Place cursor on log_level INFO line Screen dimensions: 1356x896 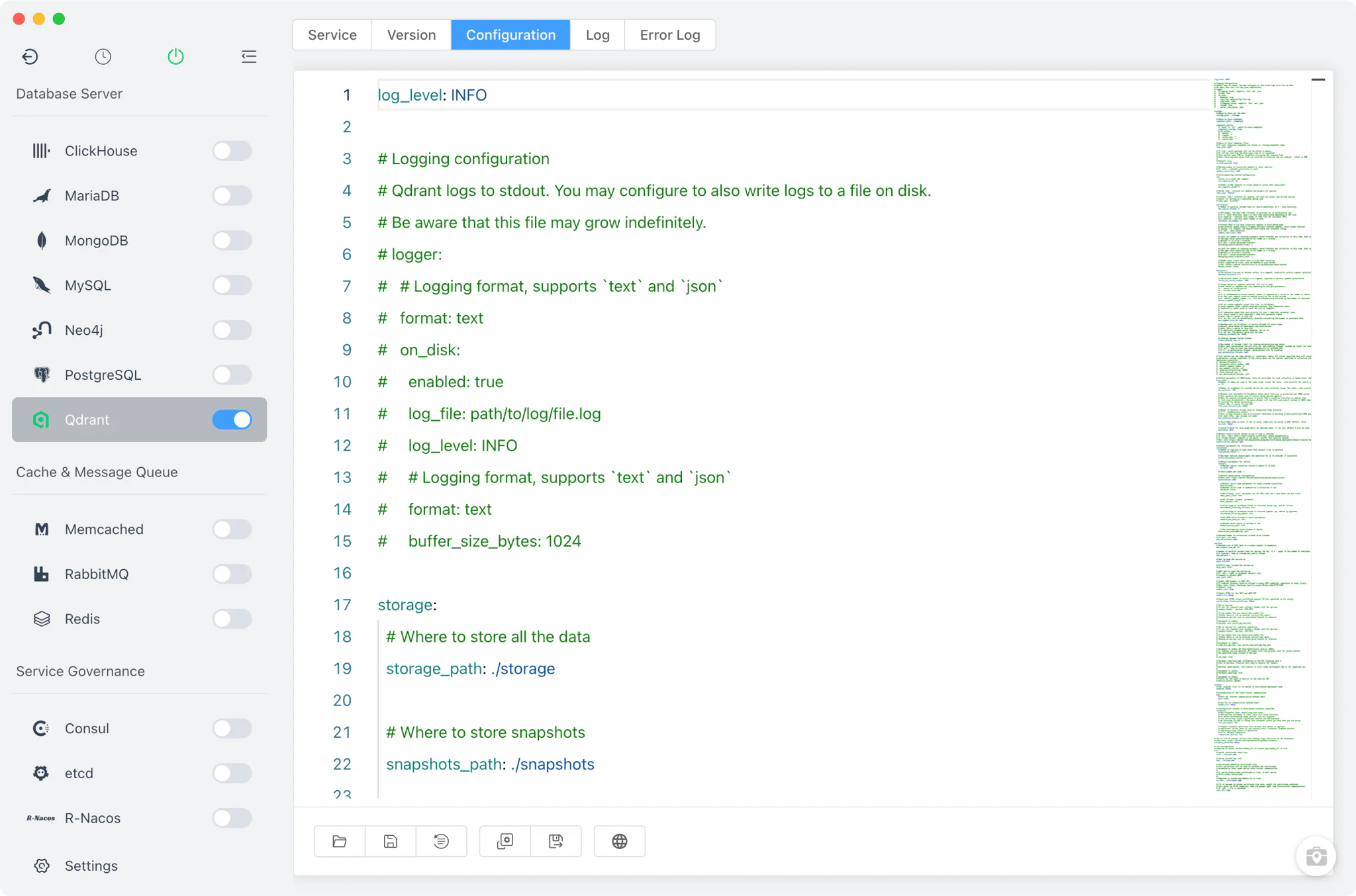click(x=432, y=95)
